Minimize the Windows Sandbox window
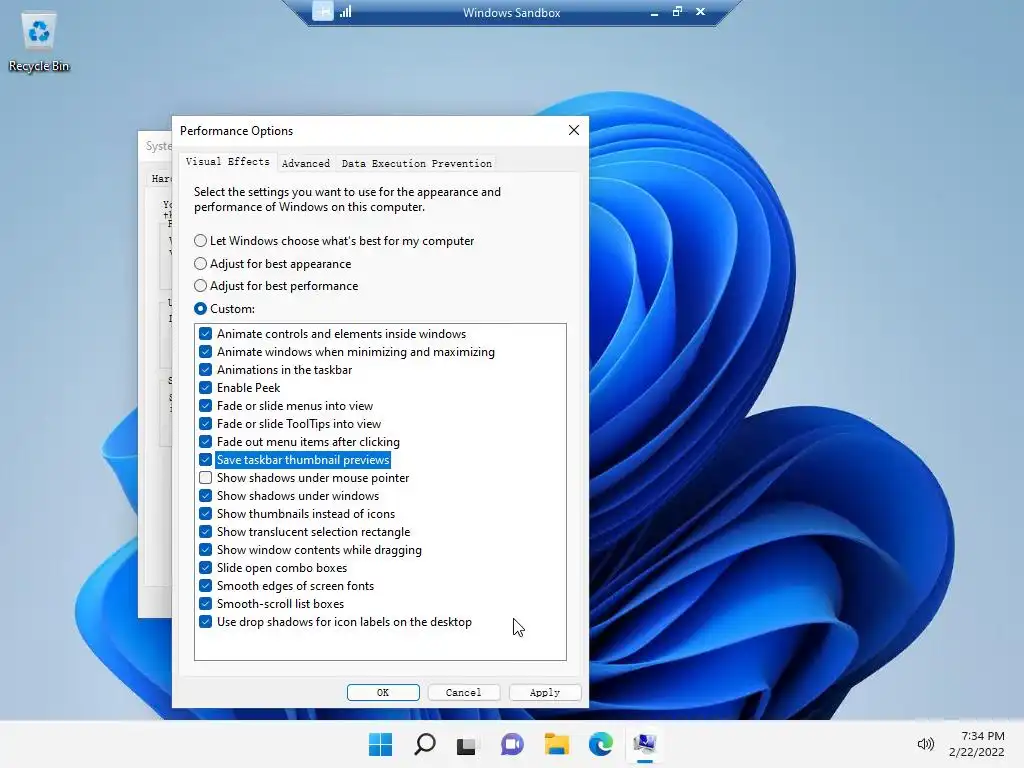 [x=654, y=12]
